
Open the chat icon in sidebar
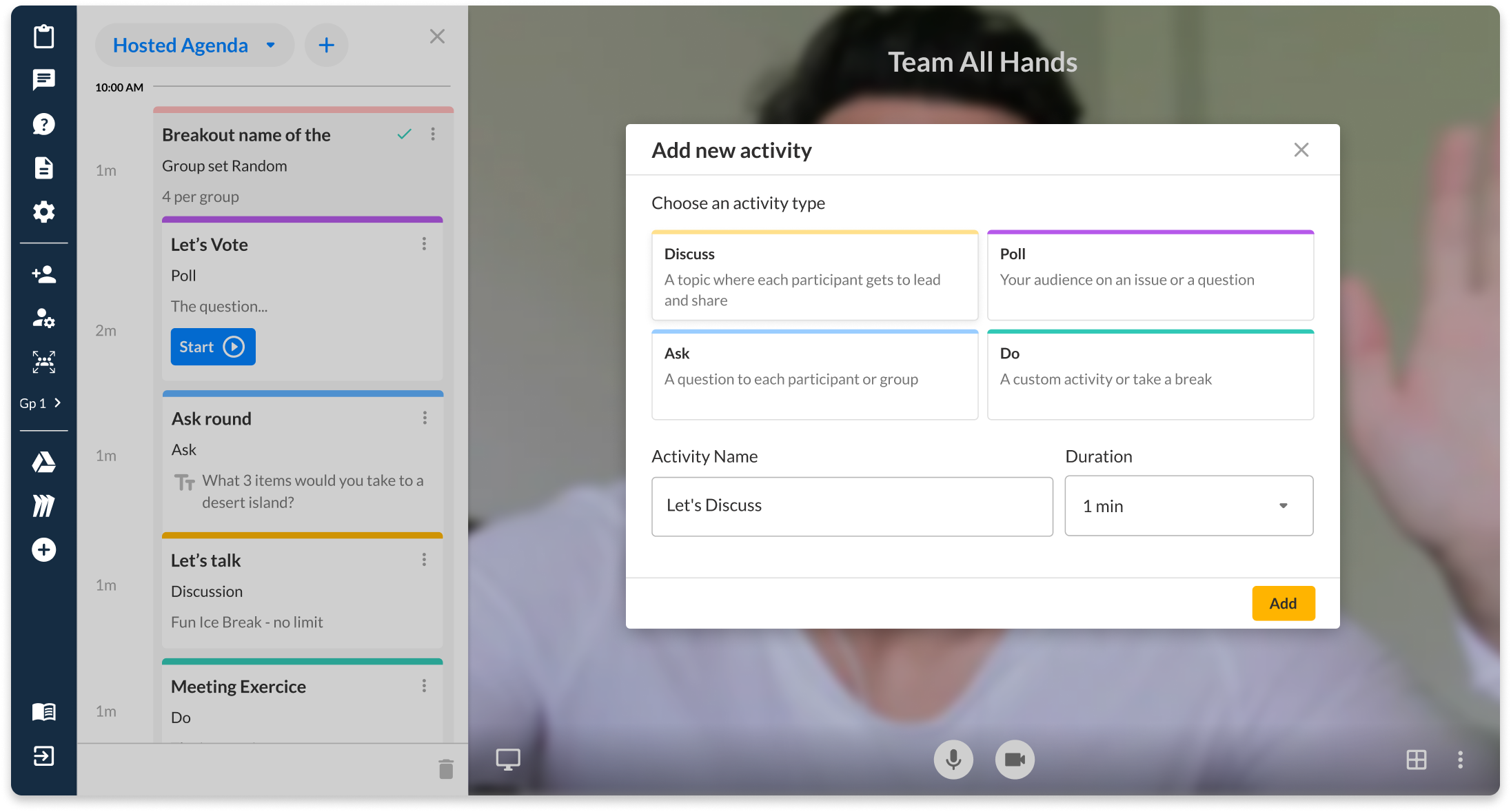click(x=43, y=80)
